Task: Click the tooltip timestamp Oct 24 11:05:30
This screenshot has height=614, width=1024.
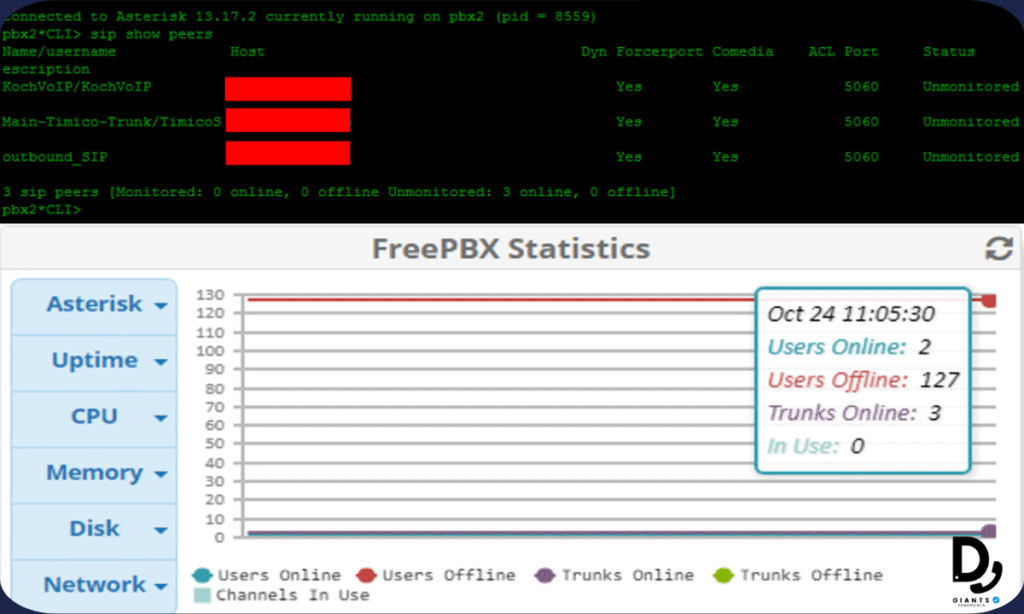Action: (851, 314)
